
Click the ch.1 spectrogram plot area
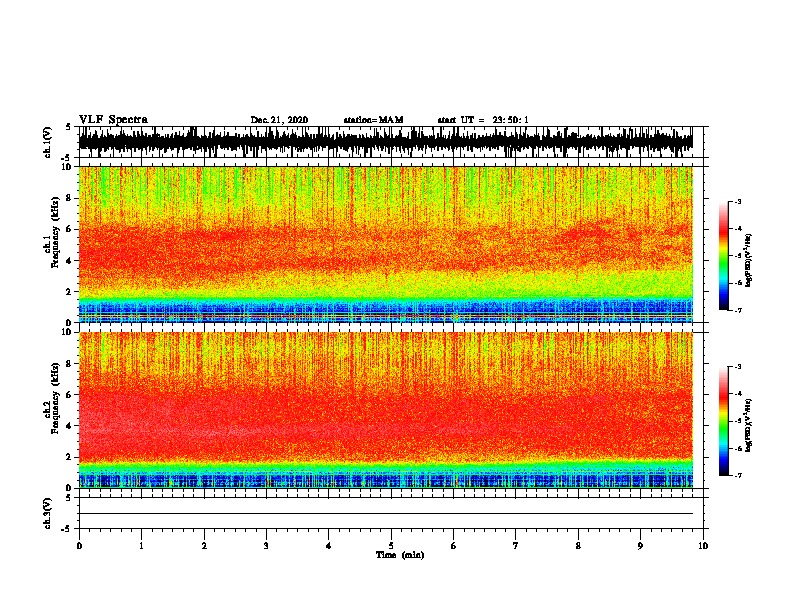(x=386, y=244)
